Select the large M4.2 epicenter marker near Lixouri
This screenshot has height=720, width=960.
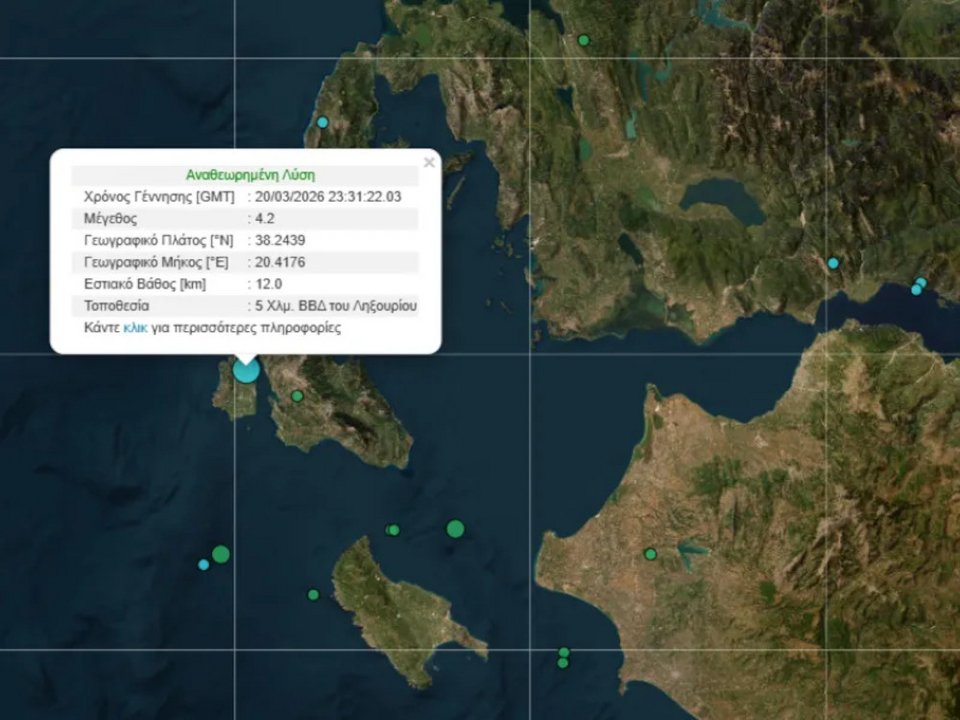(x=245, y=370)
